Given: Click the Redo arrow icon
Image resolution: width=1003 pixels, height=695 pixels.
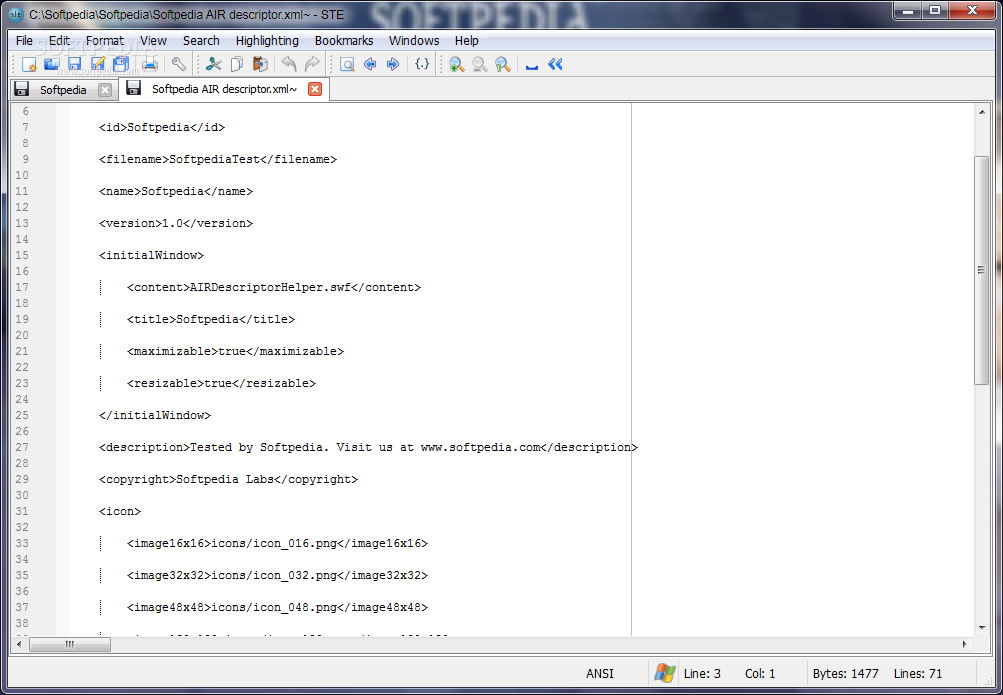Looking at the screenshot, I should point(312,64).
